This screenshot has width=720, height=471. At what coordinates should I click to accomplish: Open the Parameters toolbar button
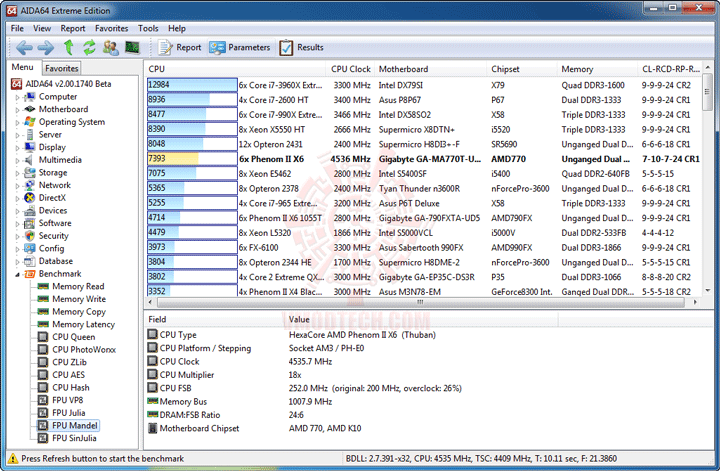pyautogui.click(x=240, y=47)
